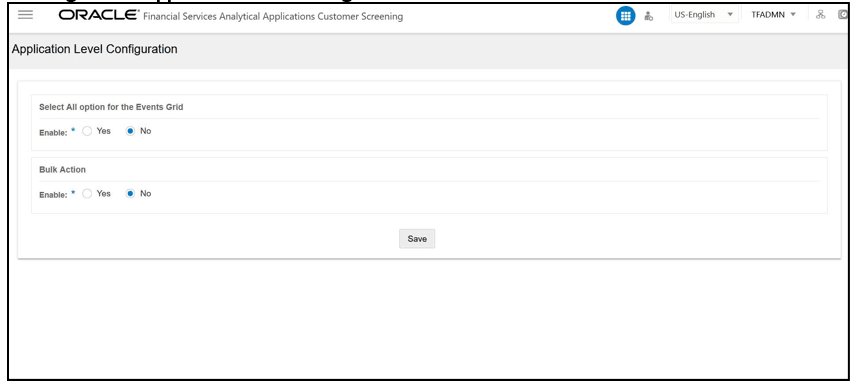Click the Oracle logo
The width and height of the screenshot is (858, 385).
coord(99,15)
